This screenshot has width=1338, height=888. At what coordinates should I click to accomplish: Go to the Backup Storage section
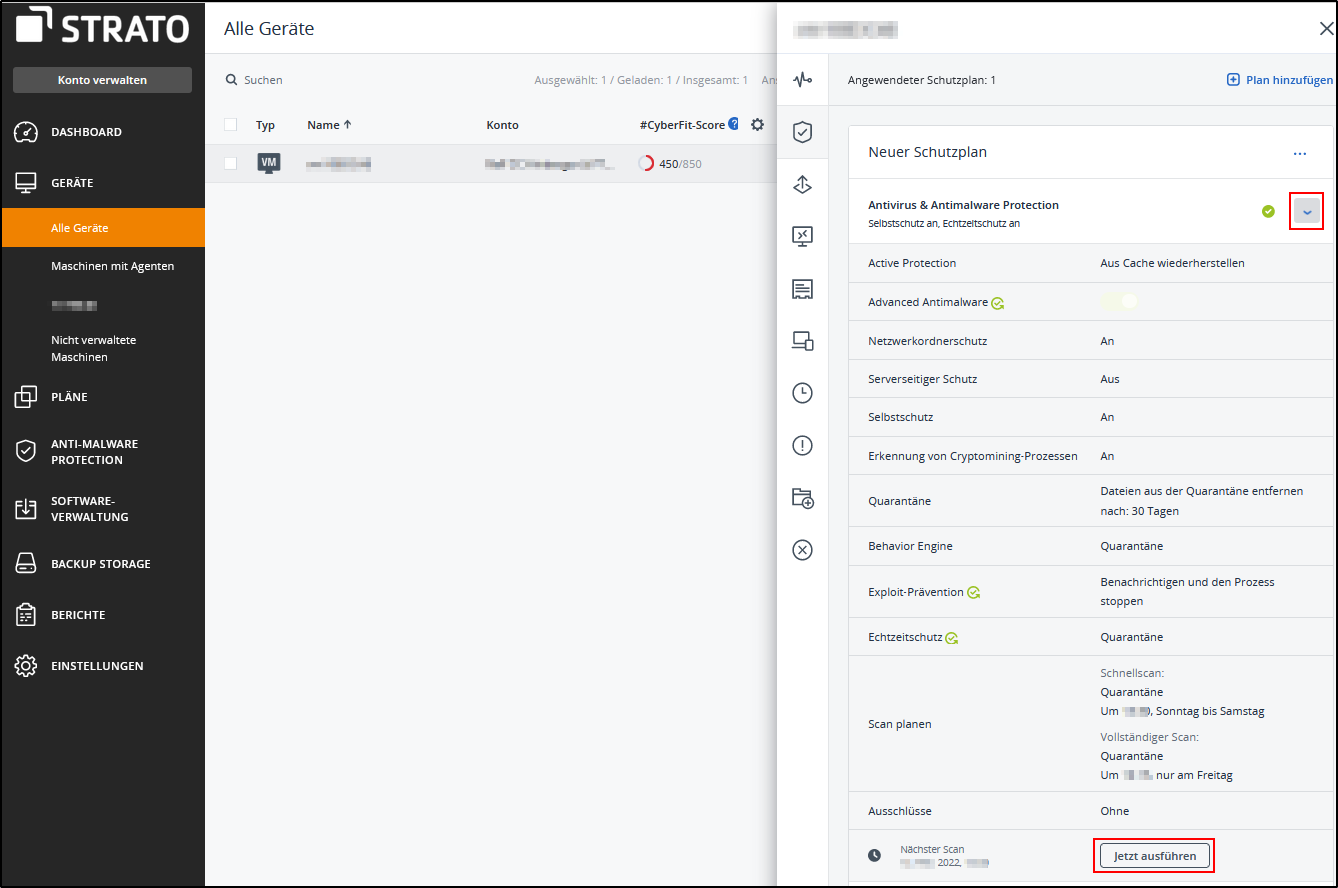pos(100,564)
